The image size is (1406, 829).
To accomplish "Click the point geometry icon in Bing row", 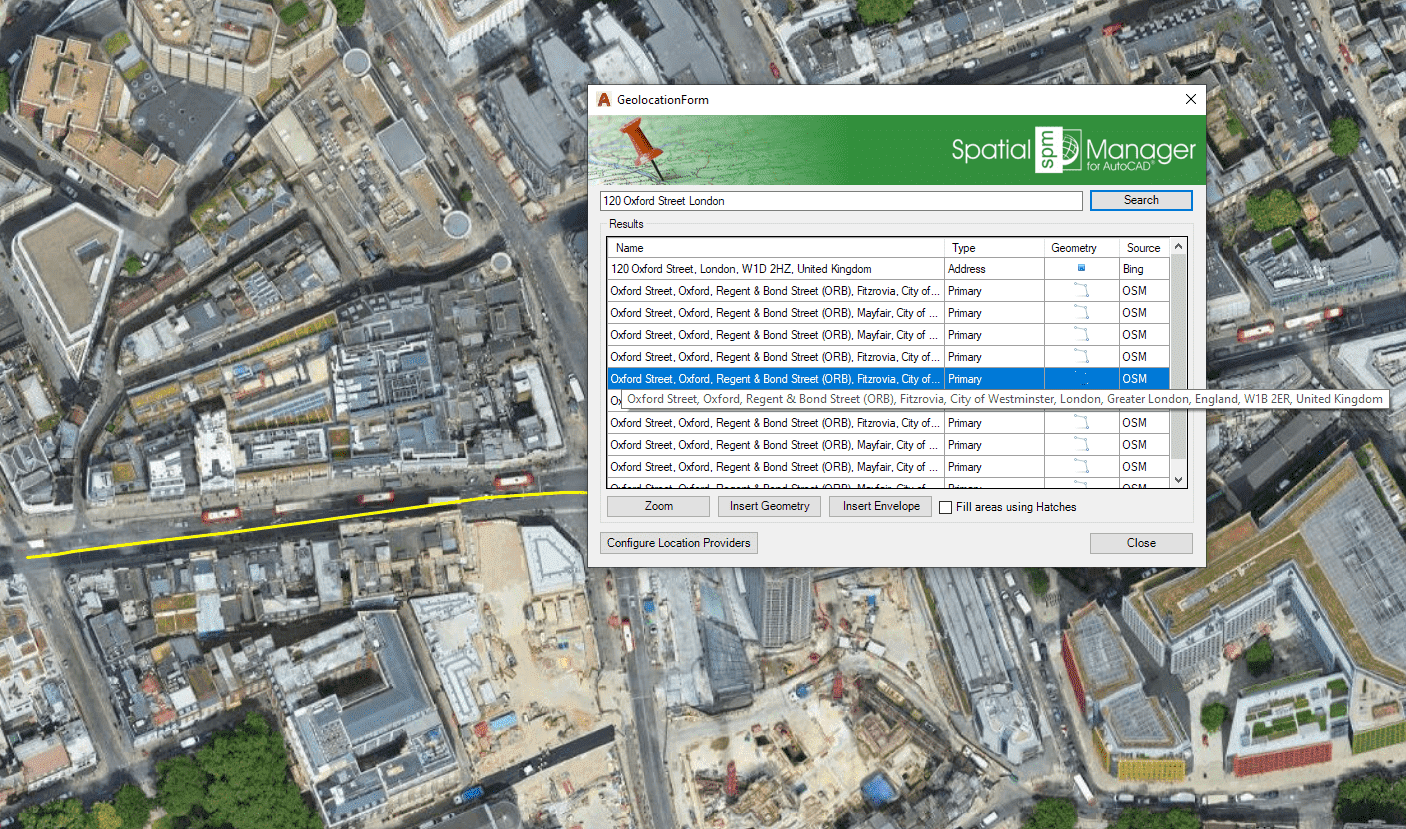I will 1081,269.
